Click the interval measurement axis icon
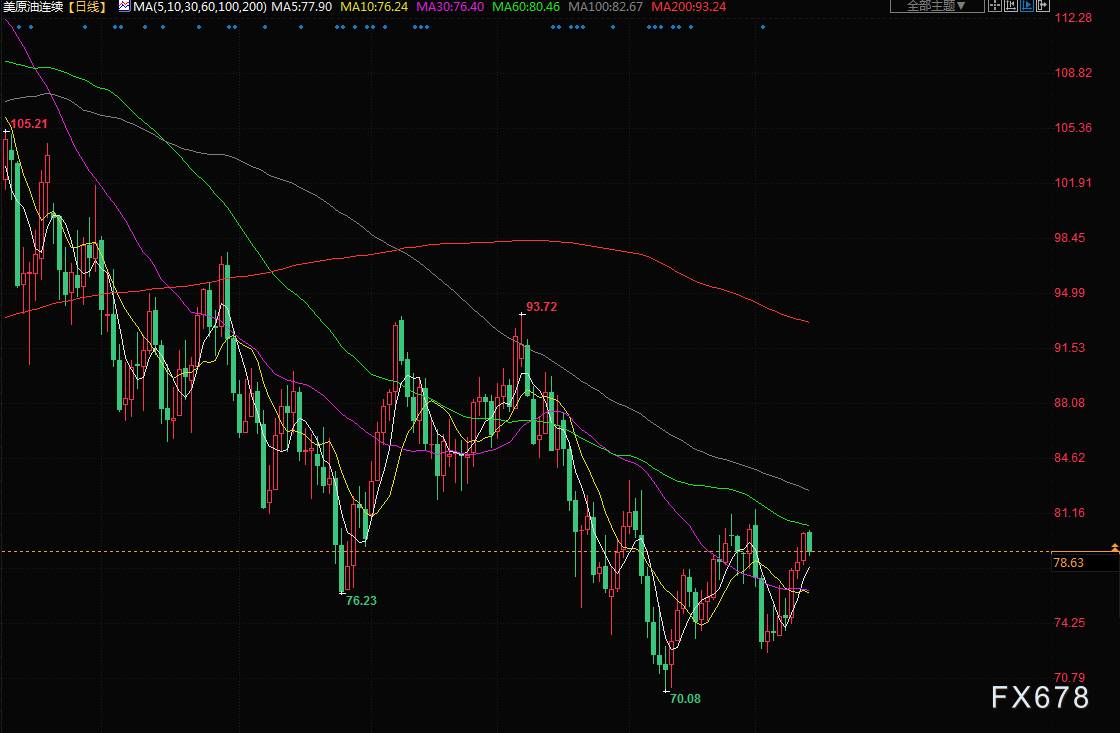The width and height of the screenshot is (1120, 733). pos(1011,6)
